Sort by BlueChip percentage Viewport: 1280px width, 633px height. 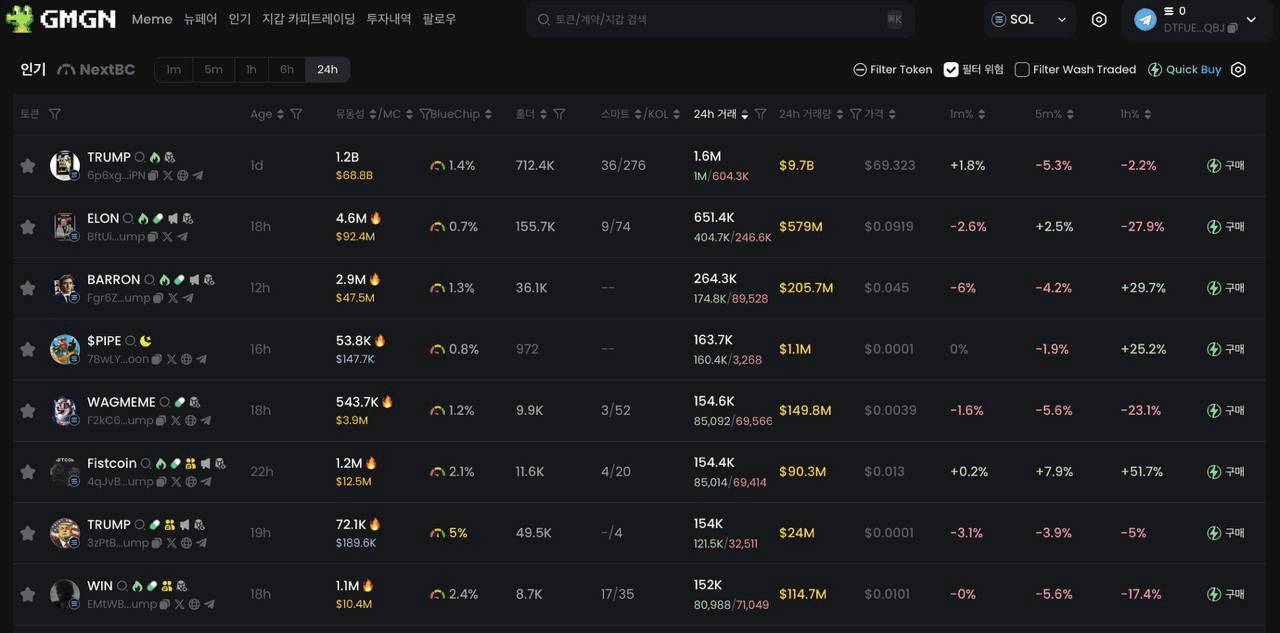[x=488, y=114]
